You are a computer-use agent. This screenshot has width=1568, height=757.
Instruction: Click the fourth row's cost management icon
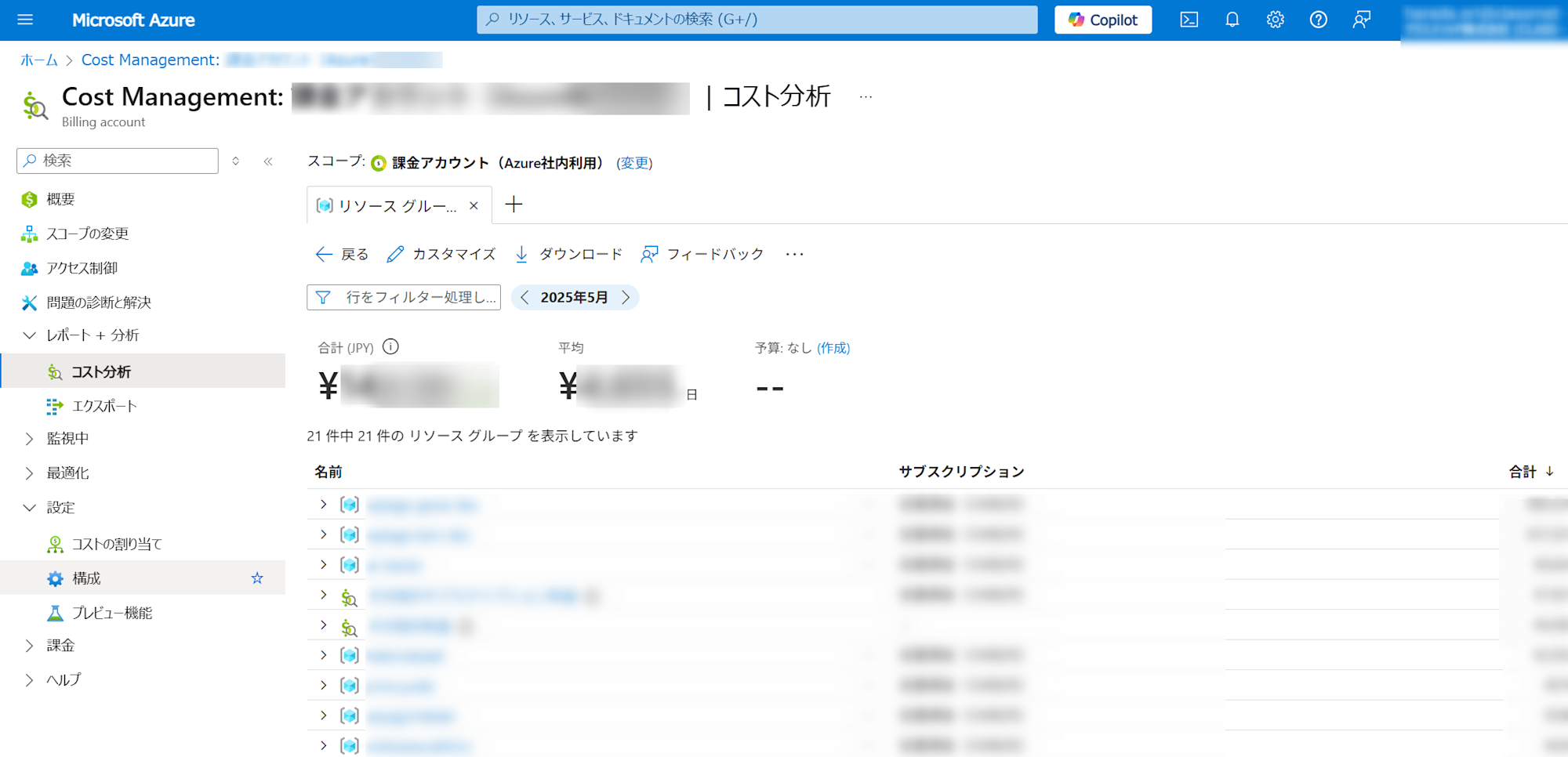(x=350, y=597)
